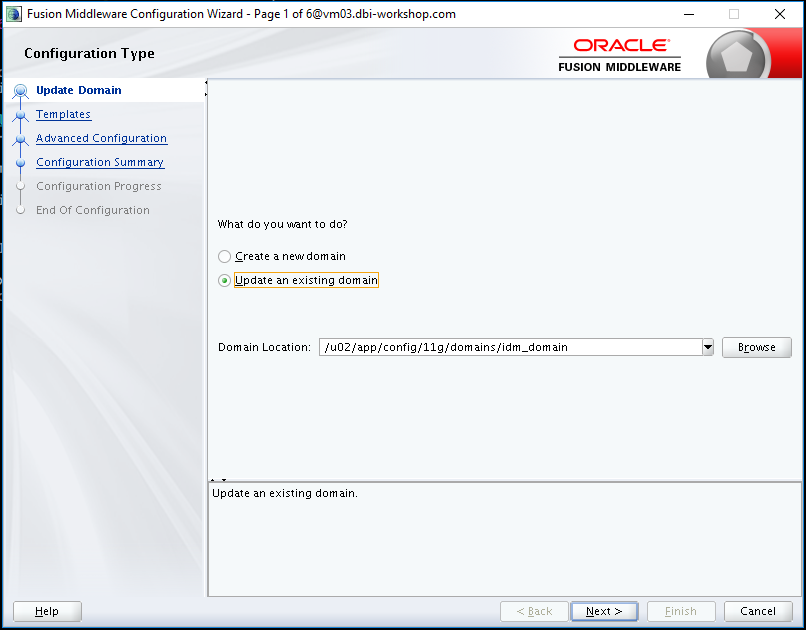Cancel the configuration wizard
Image resolution: width=806 pixels, height=630 pixels.
[x=758, y=611]
